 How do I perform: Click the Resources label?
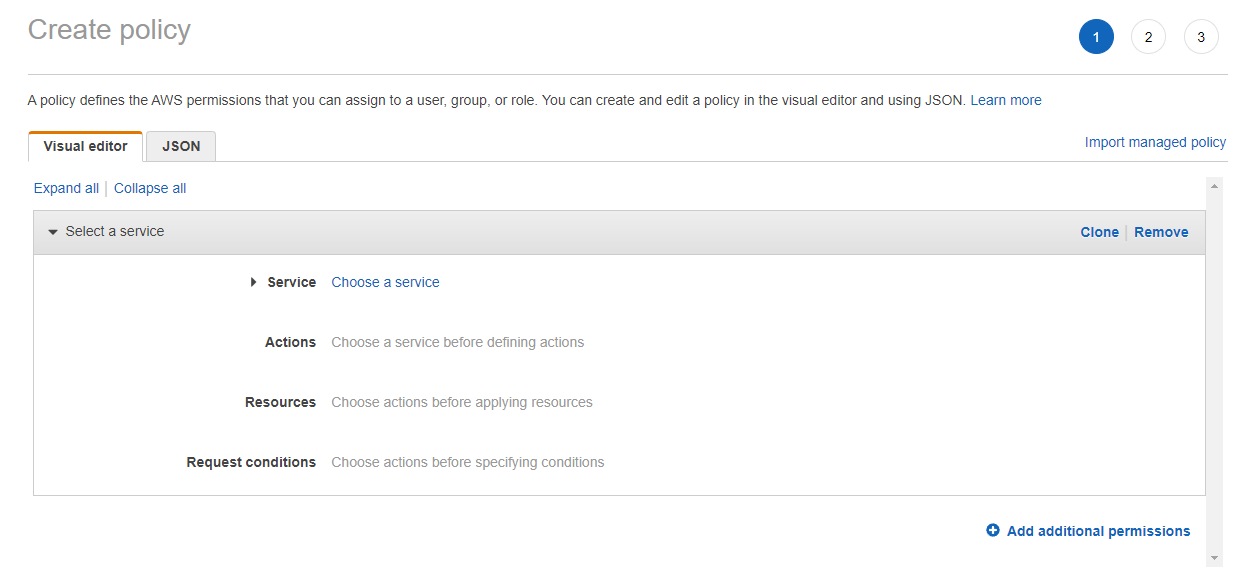[280, 402]
